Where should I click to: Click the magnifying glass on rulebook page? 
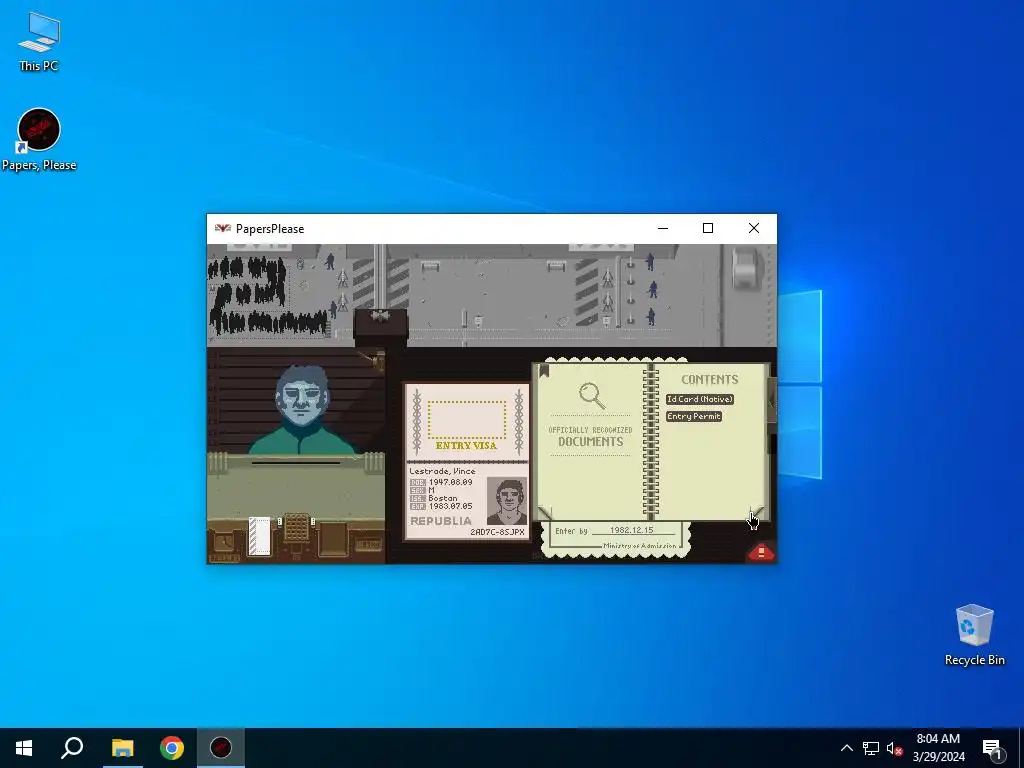[592, 396]
